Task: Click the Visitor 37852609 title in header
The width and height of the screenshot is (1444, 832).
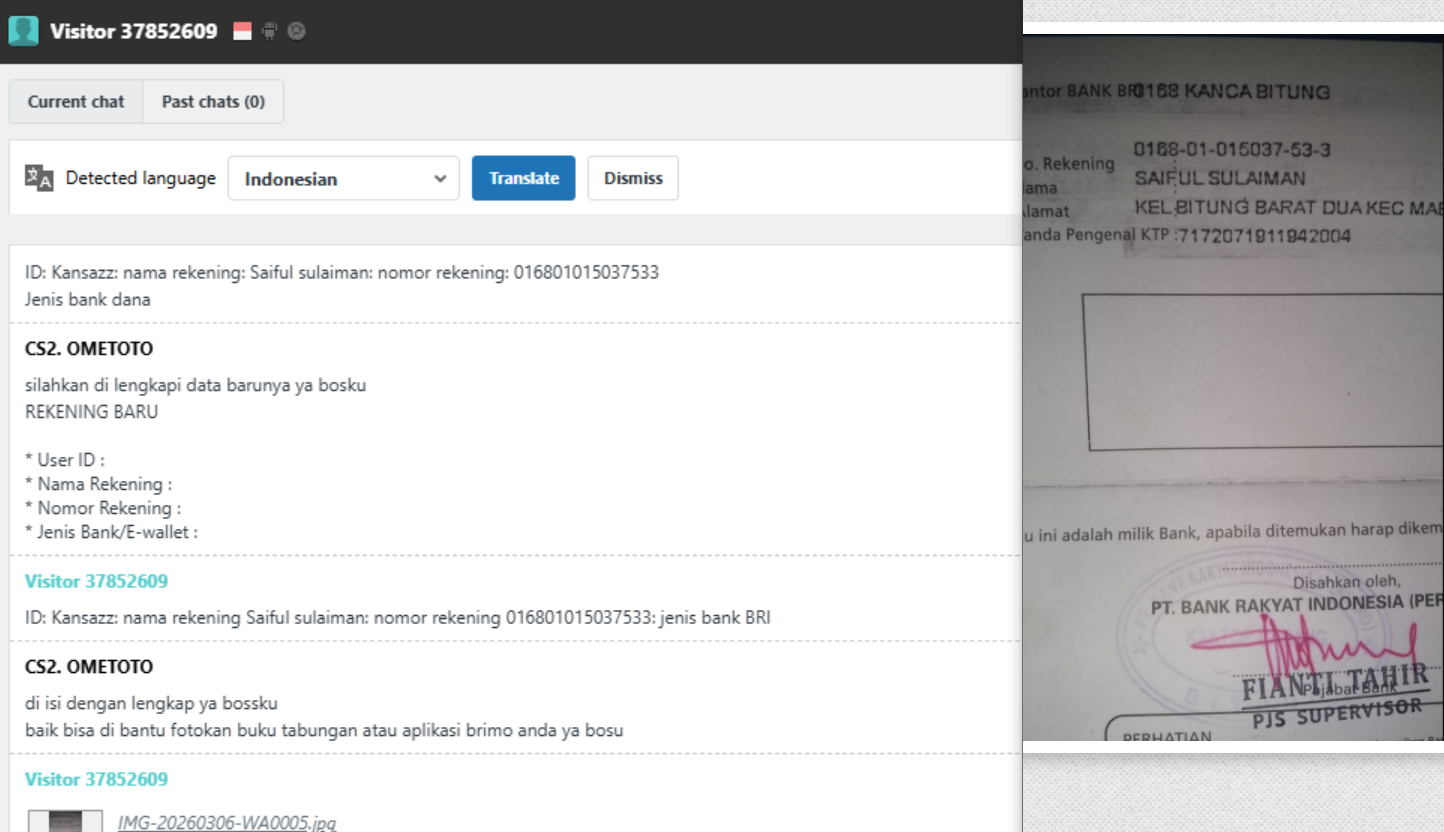Action: click(133, 31)
